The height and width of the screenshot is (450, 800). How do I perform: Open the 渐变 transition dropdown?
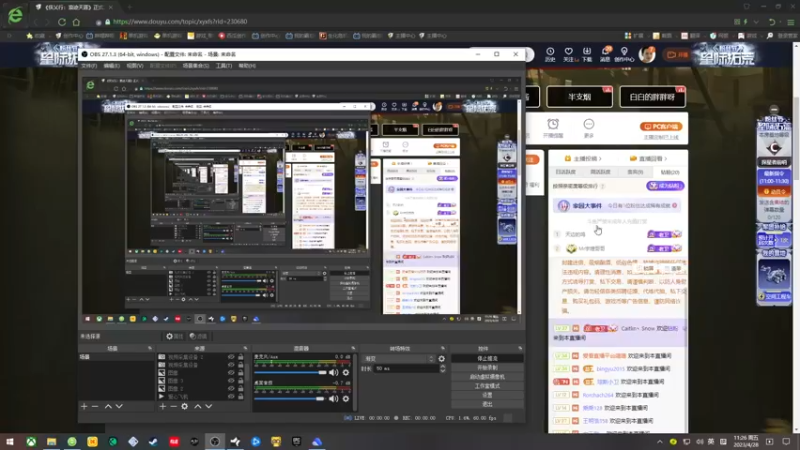click(398, 359)
